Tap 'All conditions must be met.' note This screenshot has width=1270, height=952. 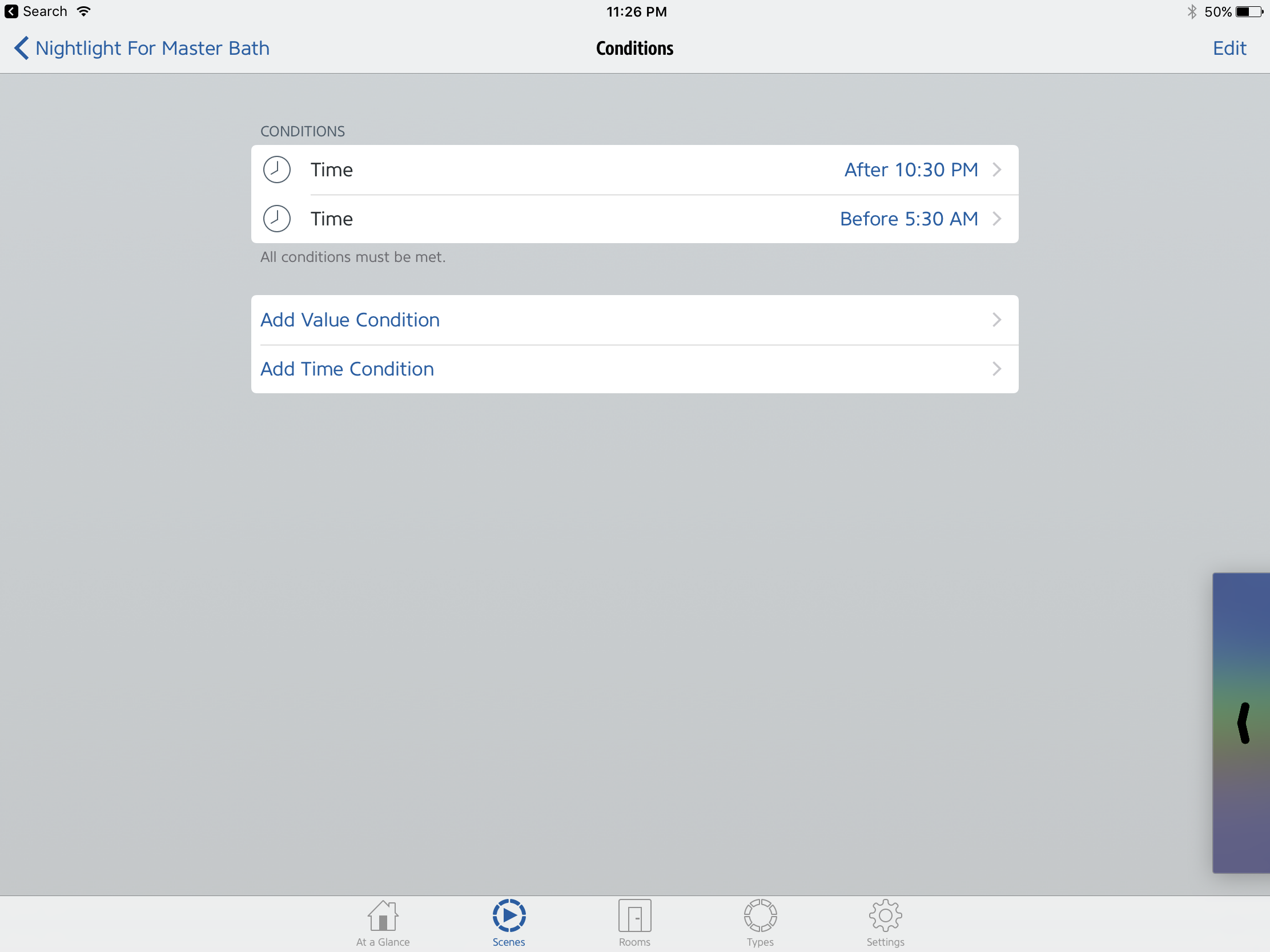352,257
